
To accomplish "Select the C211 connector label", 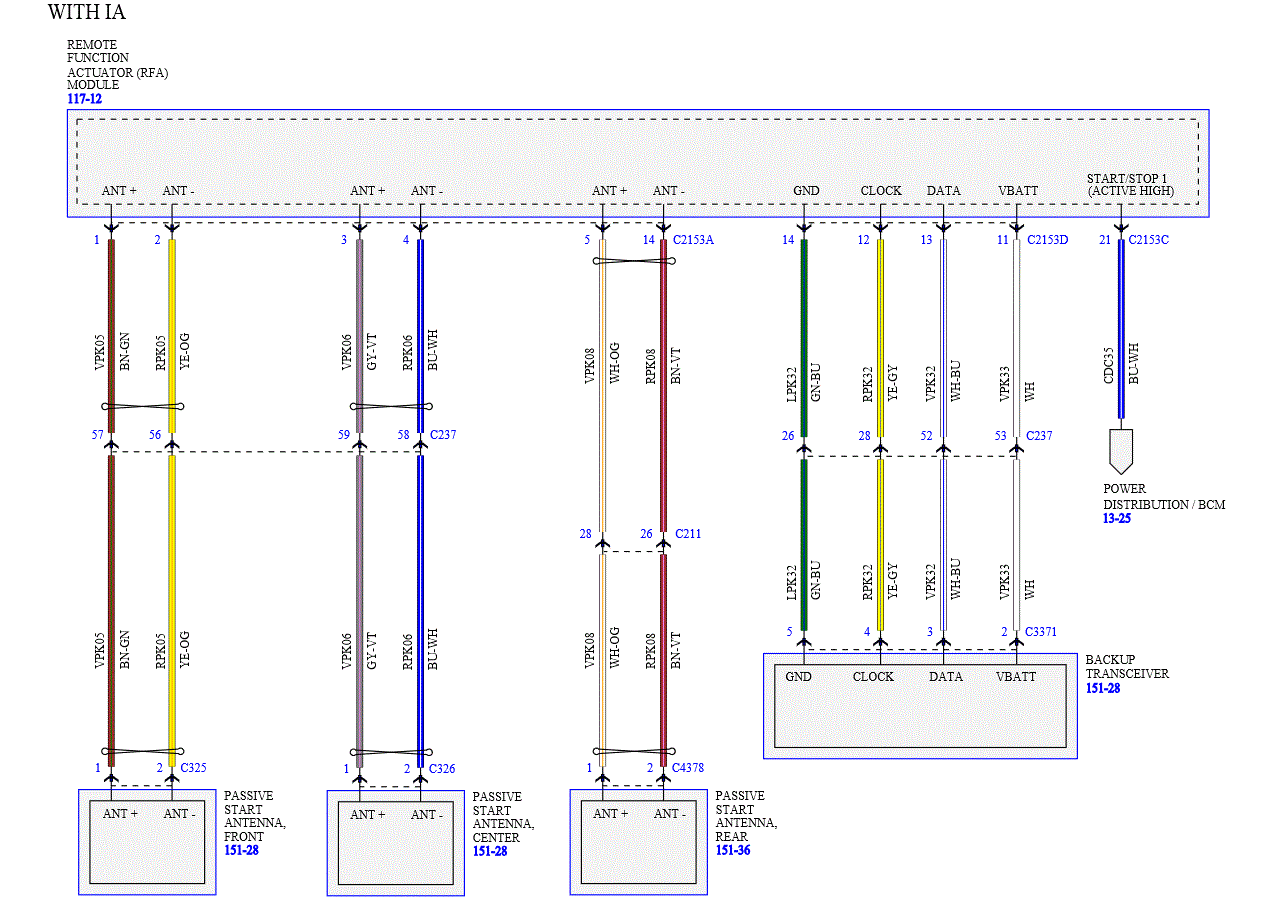I will click(688, 534).
